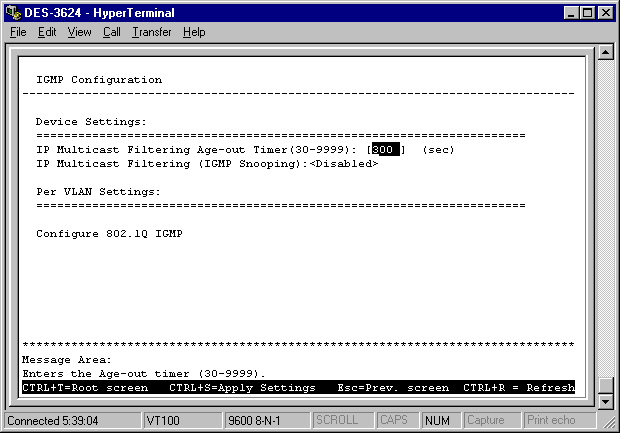The image size is (620, 433).
Task: Click the SCROLL indicator in status bar
Action: (x=338, y=421)
